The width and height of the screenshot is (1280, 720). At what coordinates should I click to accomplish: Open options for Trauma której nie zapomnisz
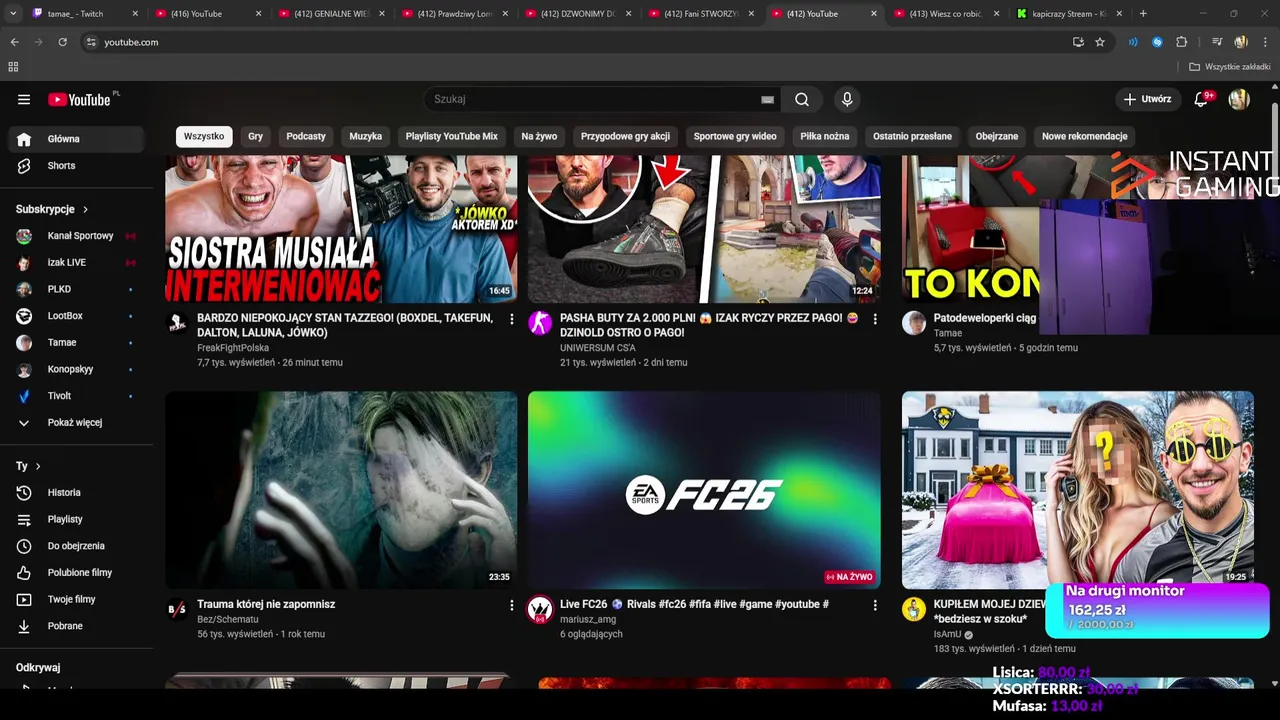pos(512,605)
